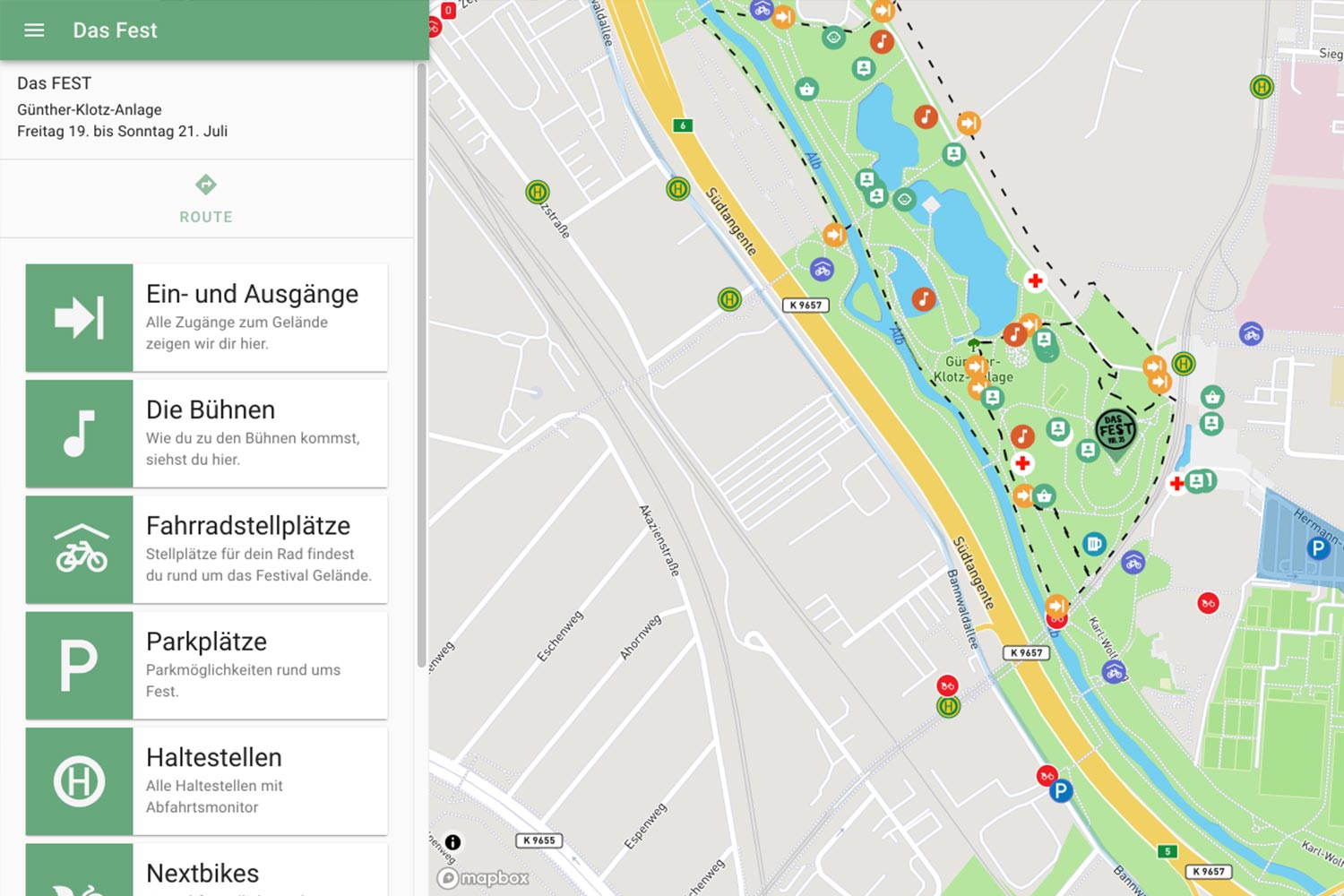Viewport: 1344px width, 896px height.
Task: Click bike parking marker near the beer mug
Action: pos(1133,563)
